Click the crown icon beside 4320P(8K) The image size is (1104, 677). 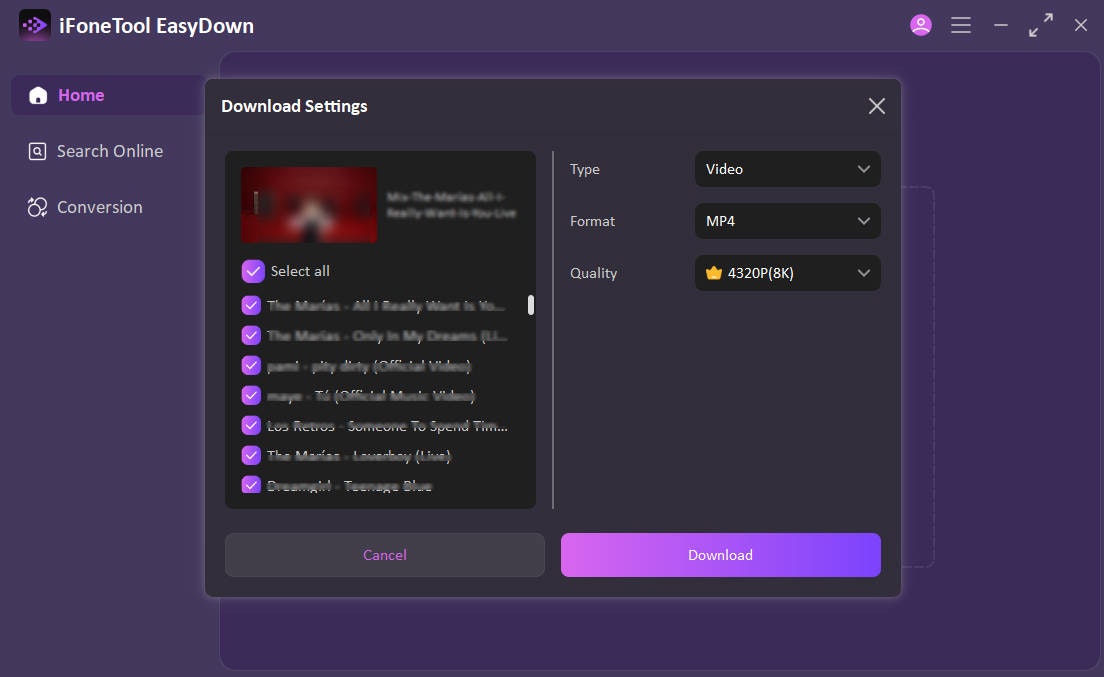click(x=714, y=273)
